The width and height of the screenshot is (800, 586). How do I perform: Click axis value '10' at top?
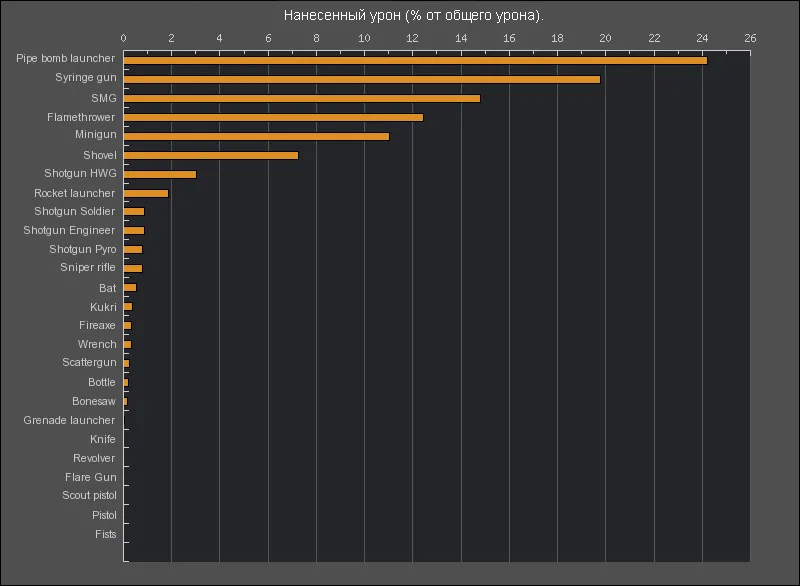364,38
